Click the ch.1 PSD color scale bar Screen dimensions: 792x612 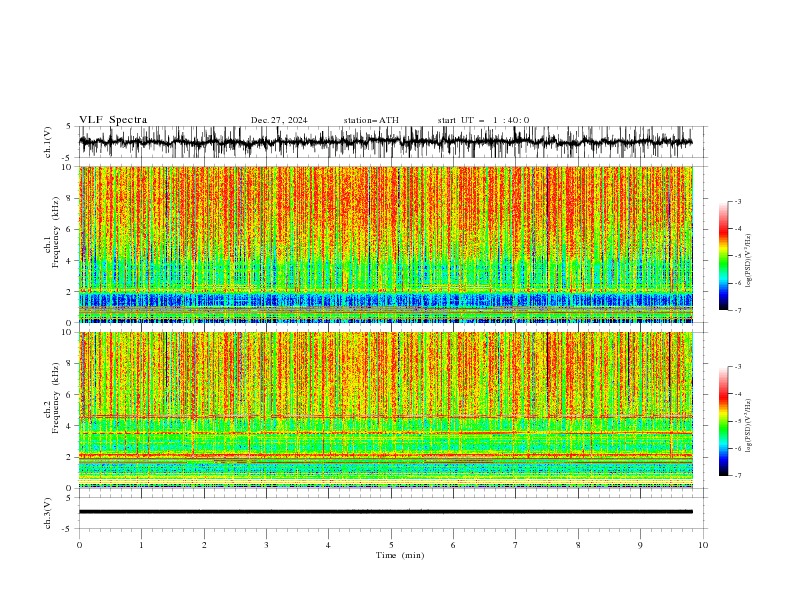[x=723, y=256]
